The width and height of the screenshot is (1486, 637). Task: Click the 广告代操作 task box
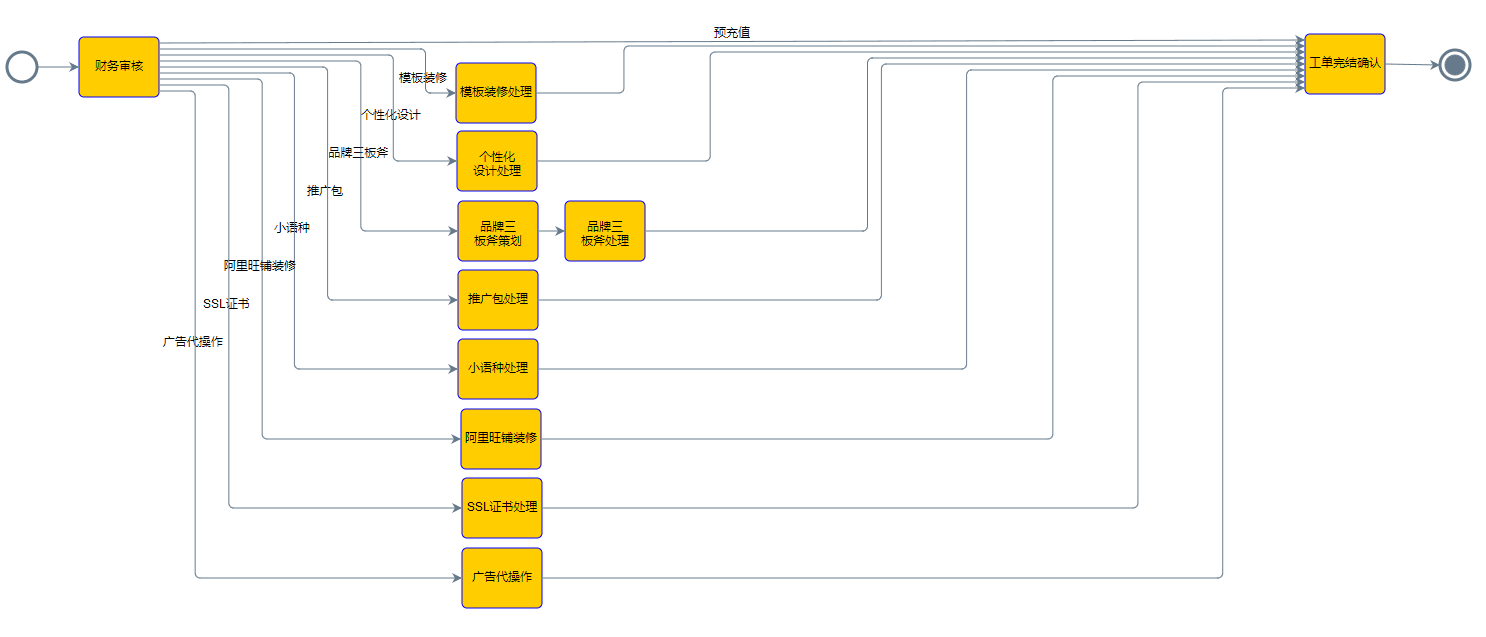(x=502, y=578)
